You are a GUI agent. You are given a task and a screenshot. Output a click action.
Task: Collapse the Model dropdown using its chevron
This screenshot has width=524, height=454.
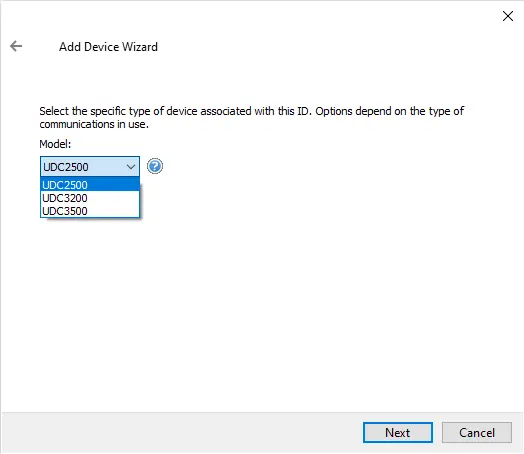click(131, 166)
